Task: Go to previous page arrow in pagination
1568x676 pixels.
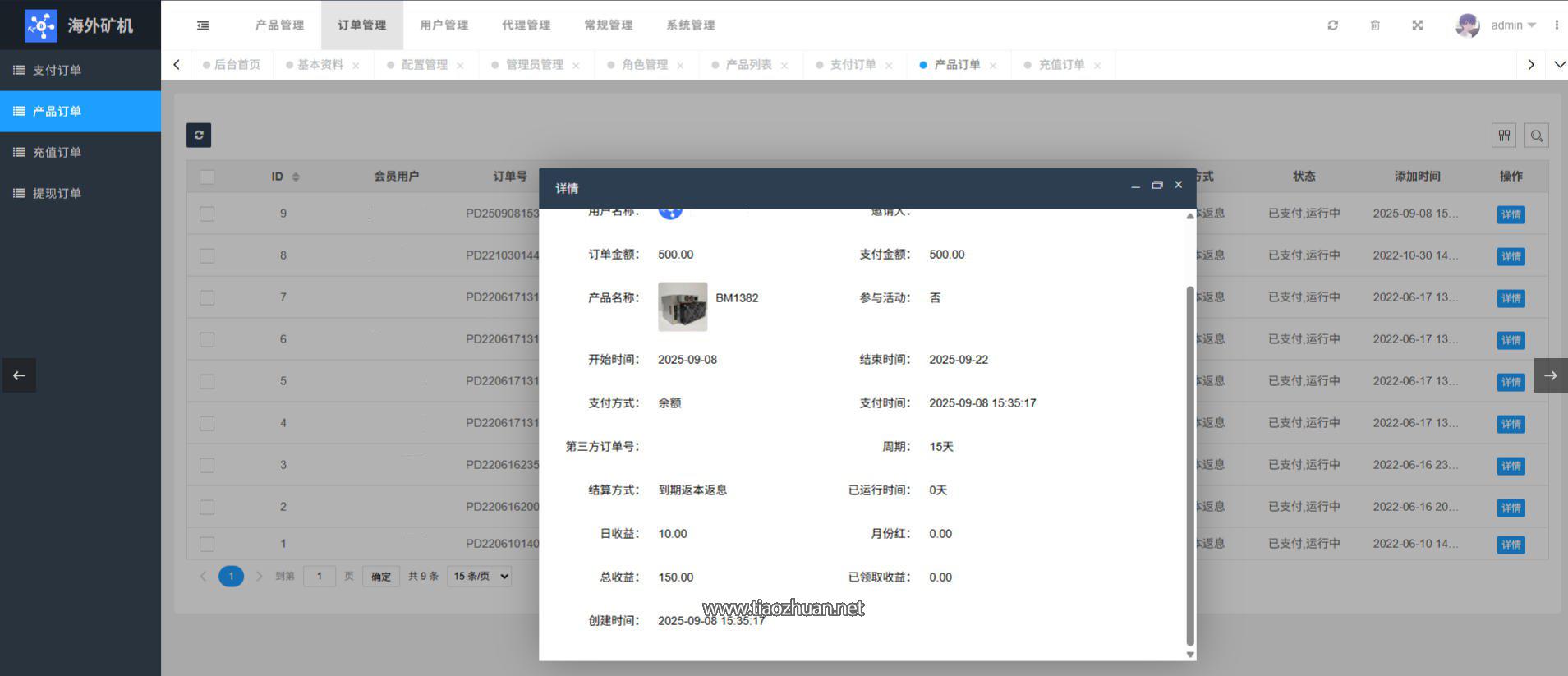Action: point(204,576)
